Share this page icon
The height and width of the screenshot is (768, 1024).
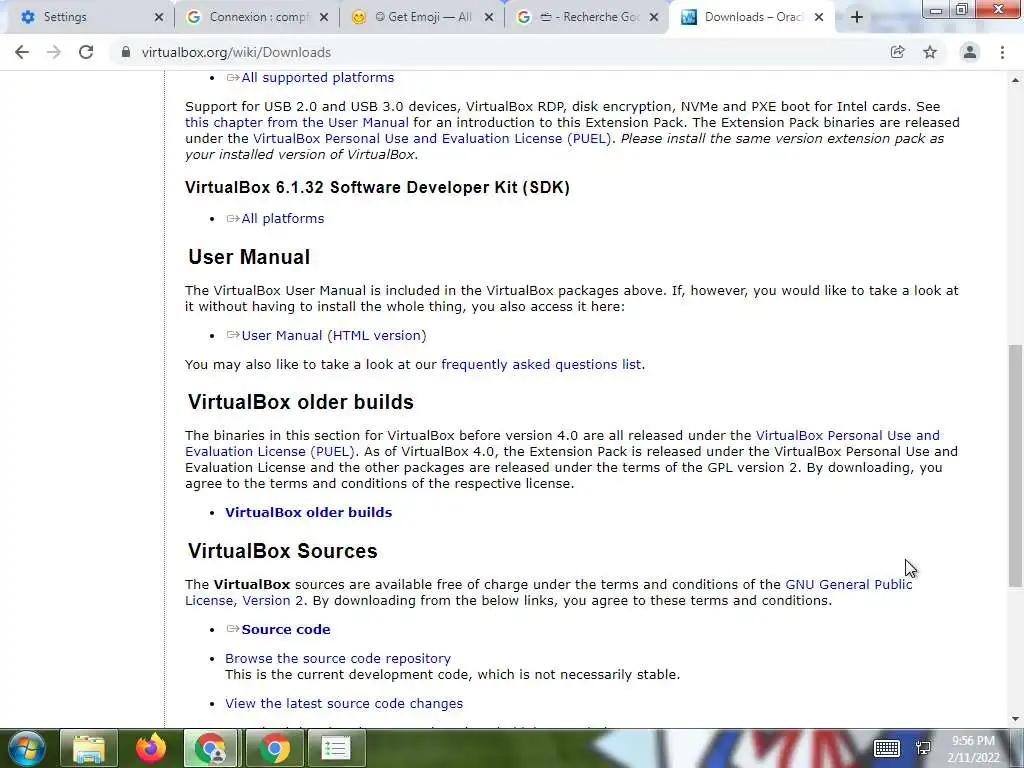tap(898, 52)
